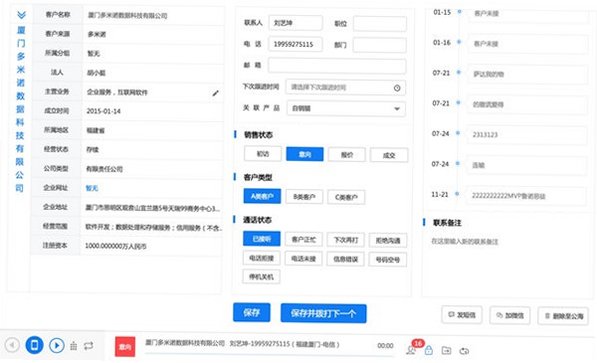Choose B类客户 customer type
This screenshot has width=597, height=363.
pyautogui.click(x=304, y=197)
